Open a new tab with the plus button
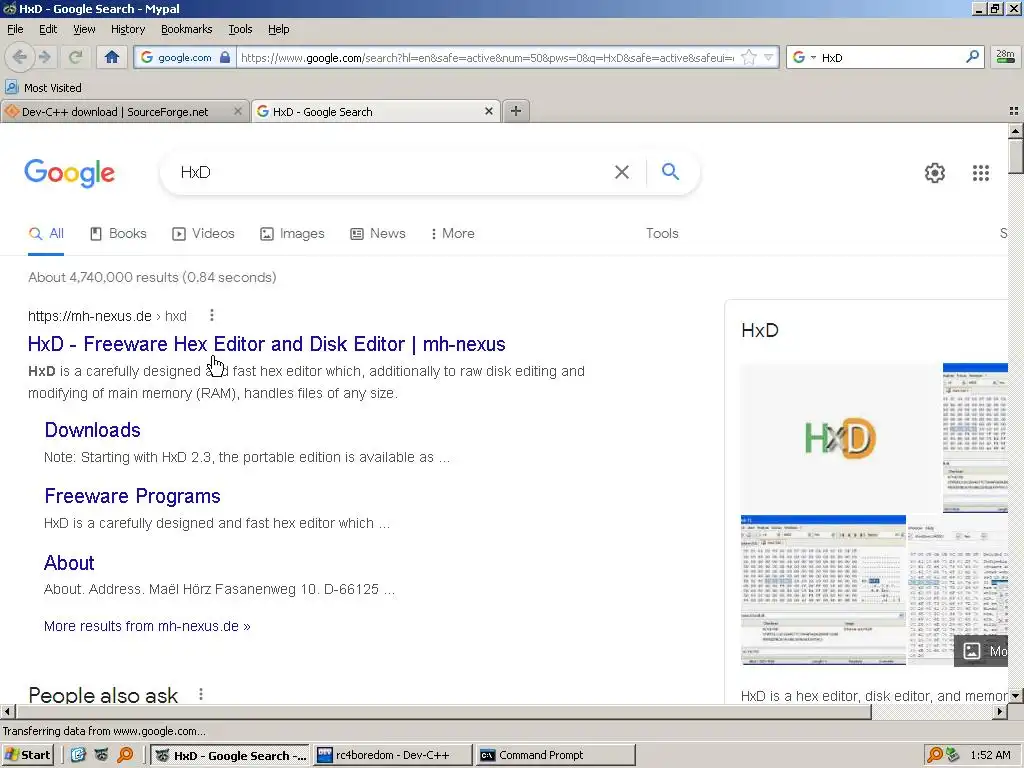This screenshot has height=768, width=1024. pyautogui.click(x=516, y=111)
